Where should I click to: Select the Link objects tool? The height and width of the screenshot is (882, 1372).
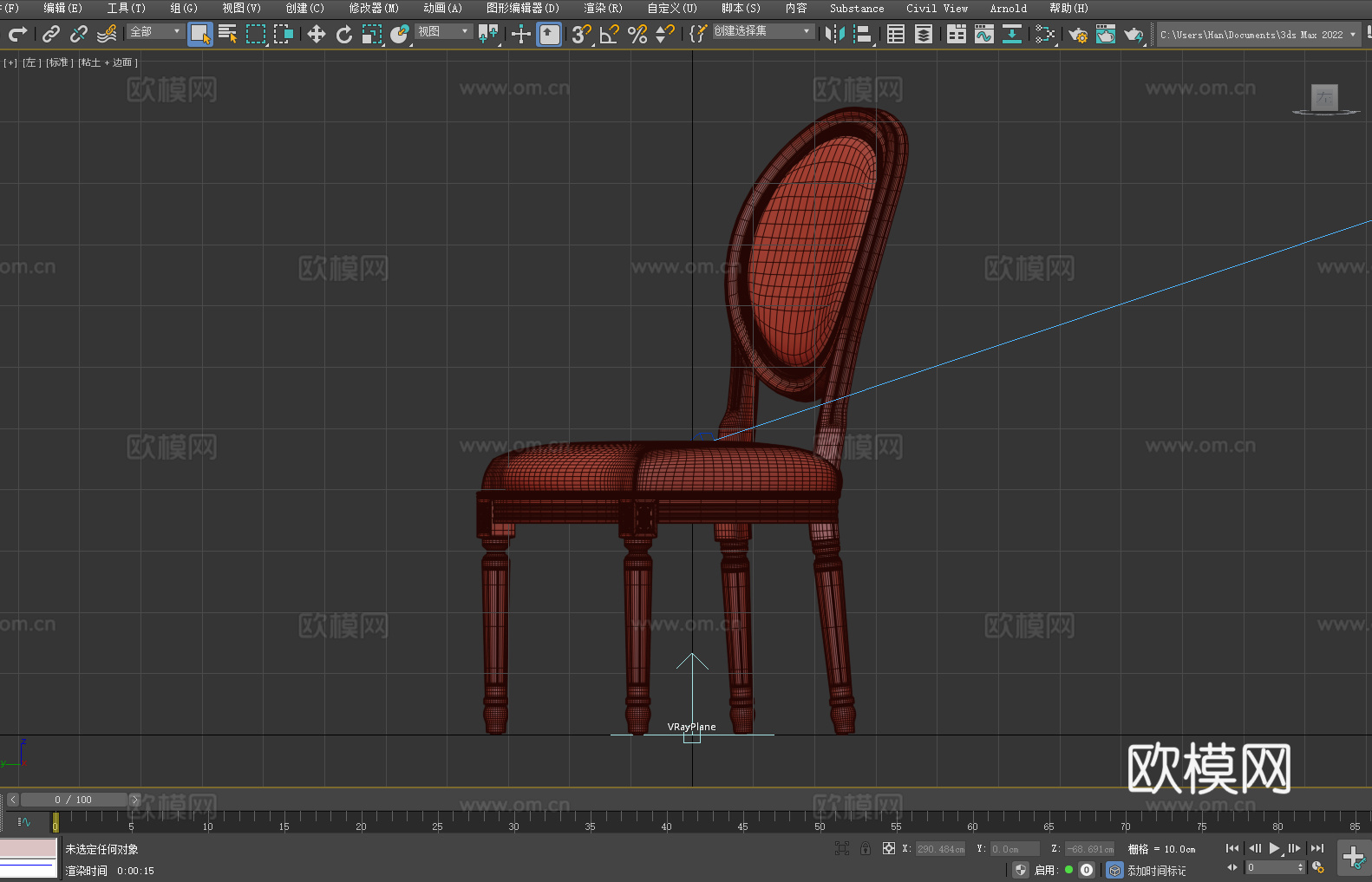pos(51,34)
